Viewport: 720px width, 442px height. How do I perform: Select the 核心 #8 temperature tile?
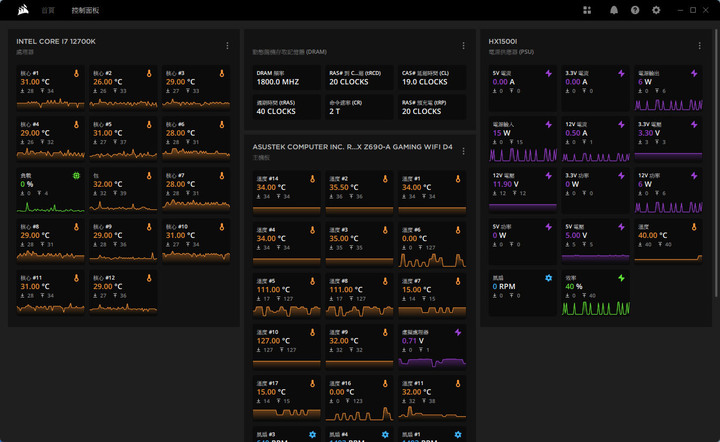coord(51,241)
